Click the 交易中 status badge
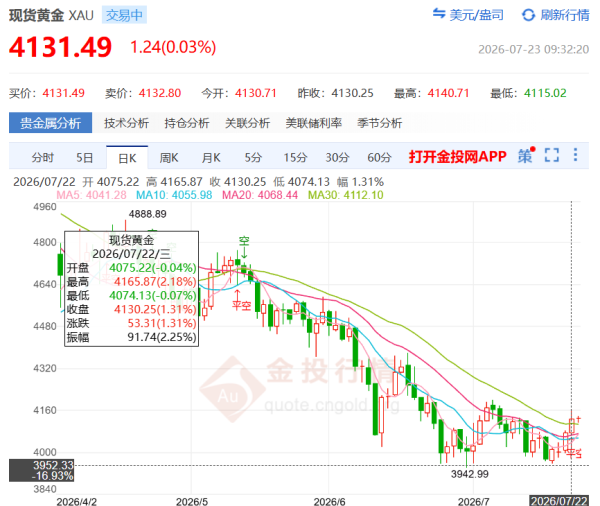 point(124,15)
